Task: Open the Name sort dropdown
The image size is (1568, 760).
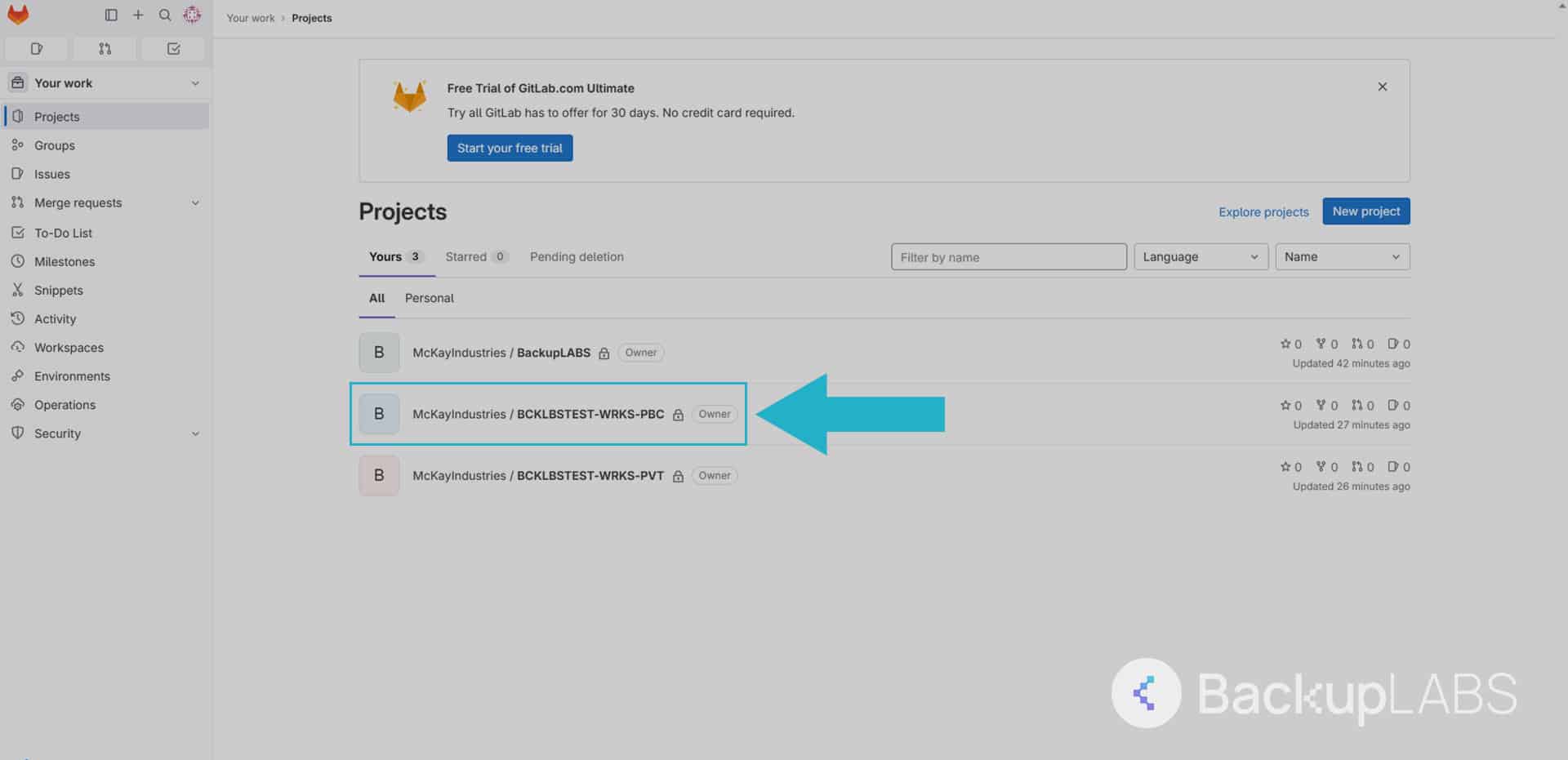Action: tap(1342, 256)
